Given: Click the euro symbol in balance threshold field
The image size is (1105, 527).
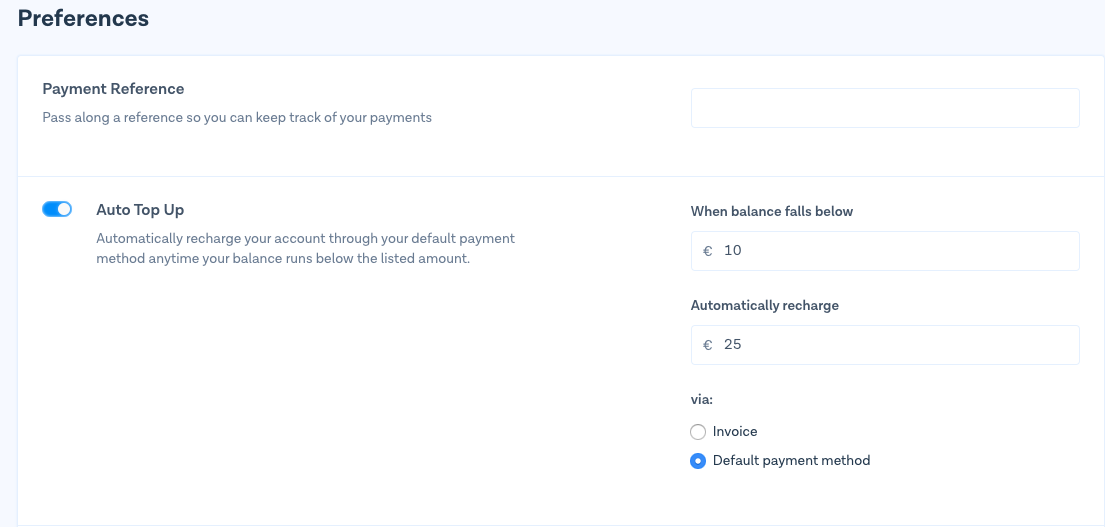Looking at the screenshot, I should click(708, 251).
